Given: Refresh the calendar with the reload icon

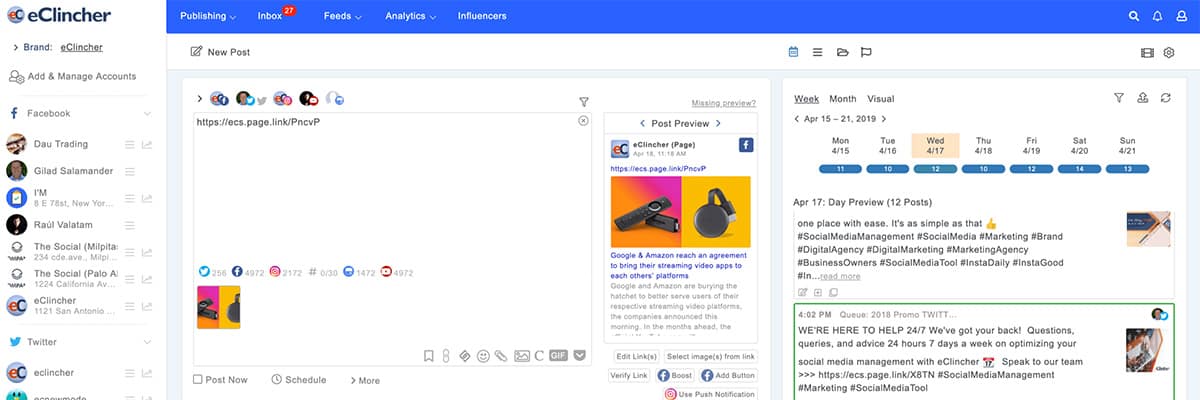Looking at the screenshot, I should (x=1165, y=98).
